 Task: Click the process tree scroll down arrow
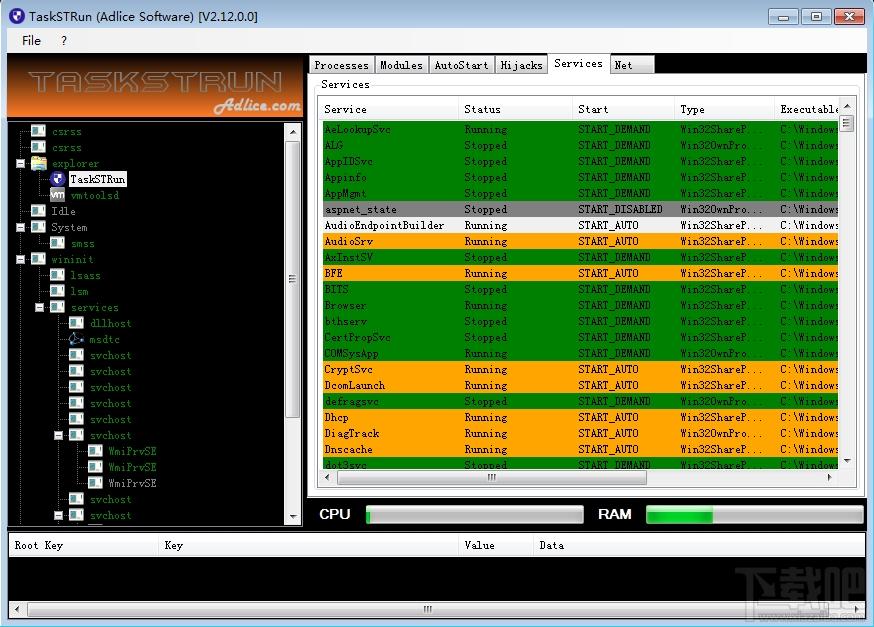click(293, 516)
